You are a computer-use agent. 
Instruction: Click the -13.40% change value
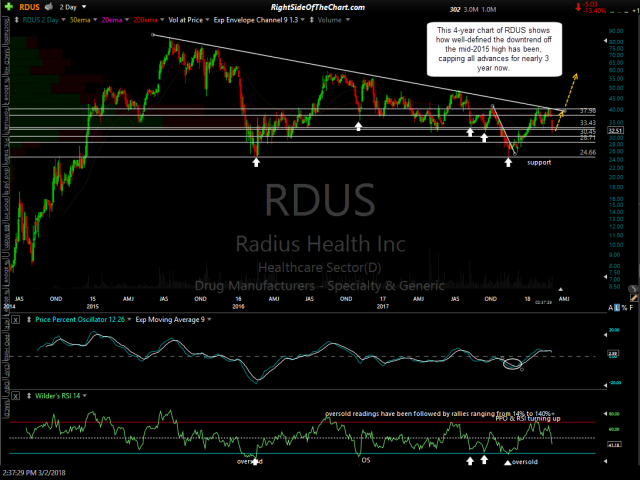(x=594, y=11)
